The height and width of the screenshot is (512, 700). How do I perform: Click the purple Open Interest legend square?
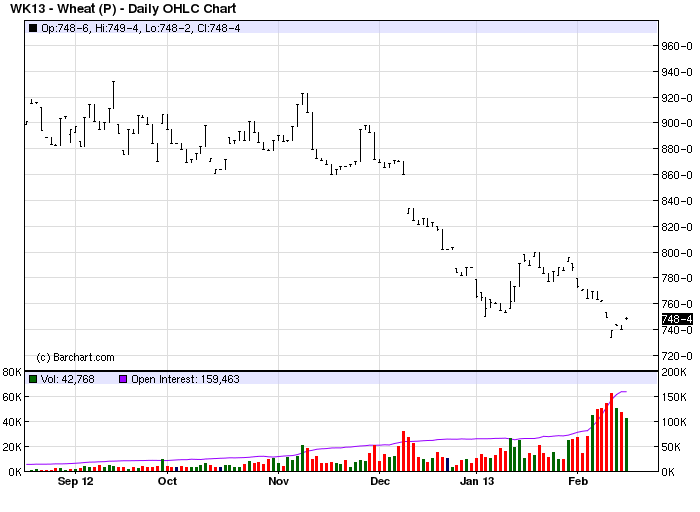[x=123, y=379]
